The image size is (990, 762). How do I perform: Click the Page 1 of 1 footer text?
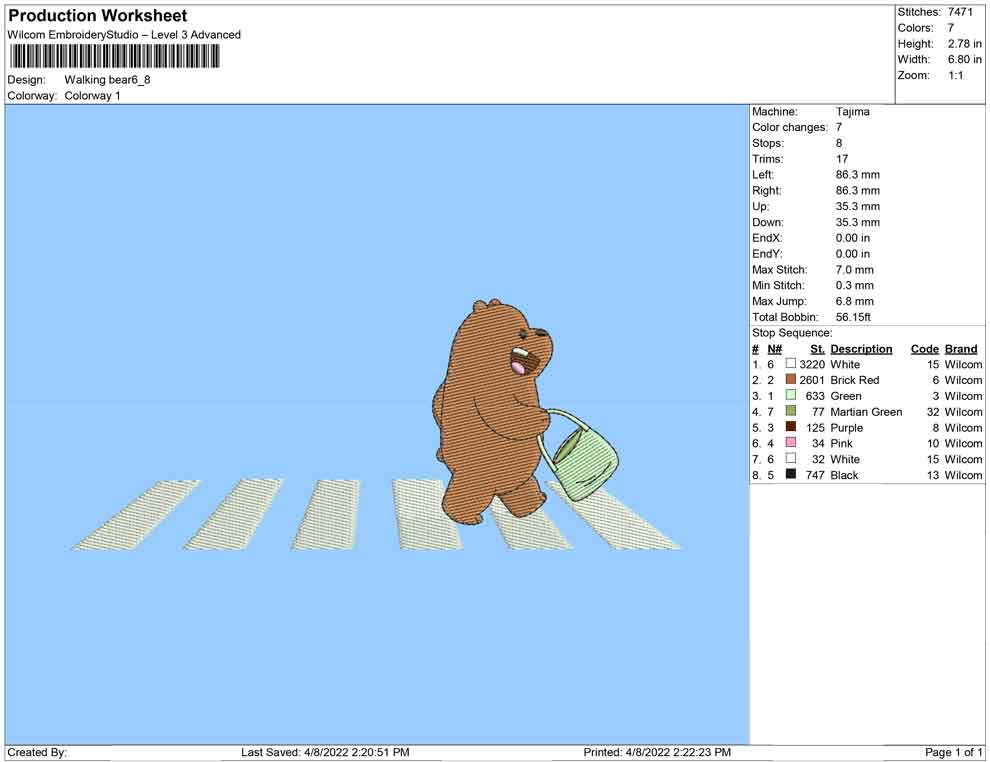(953, 752)
